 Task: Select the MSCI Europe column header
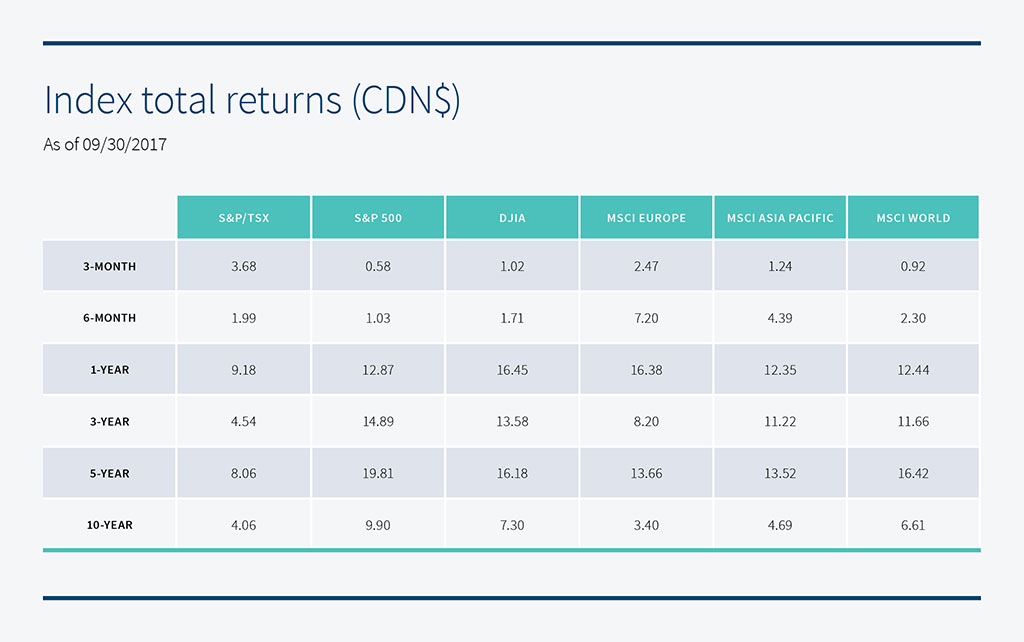[646, 218]
